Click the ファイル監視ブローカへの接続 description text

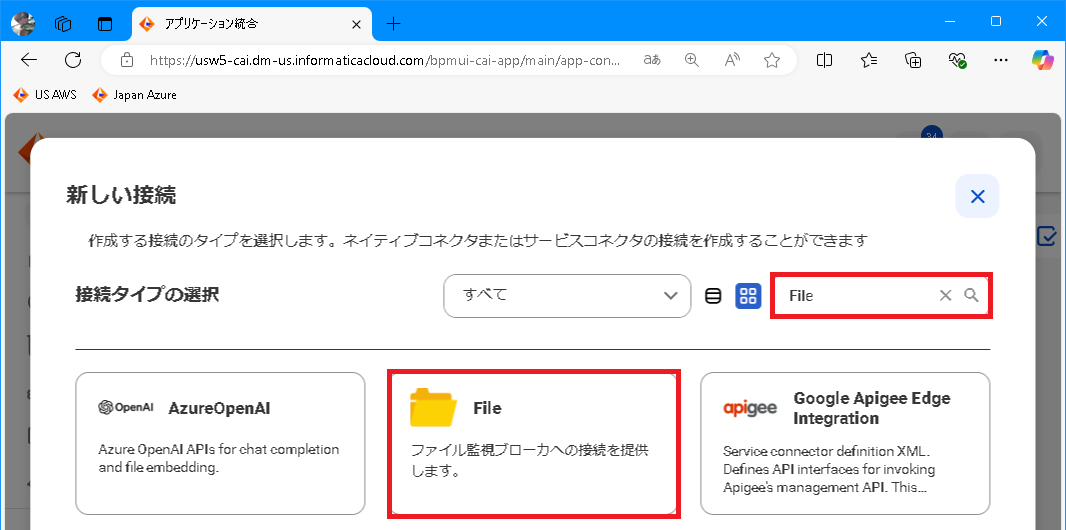[x=531, y=460]
